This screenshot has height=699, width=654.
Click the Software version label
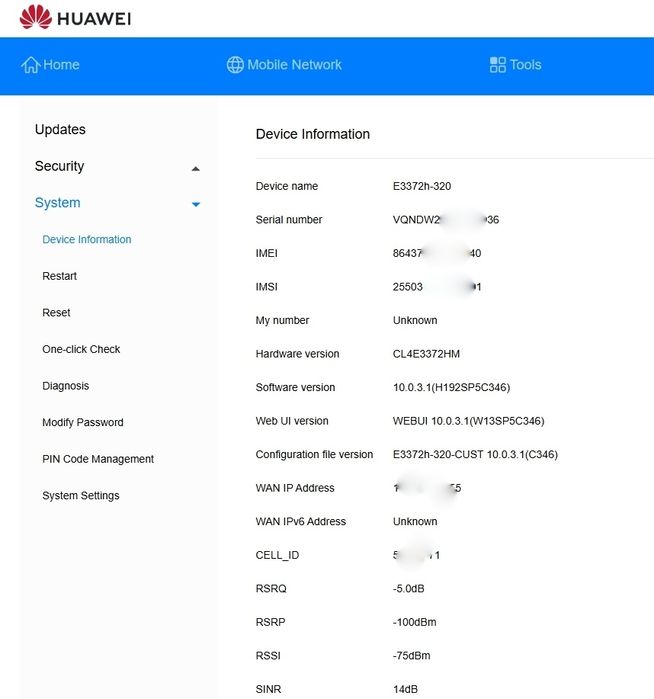pyautogui.click(x=295, y=387)
